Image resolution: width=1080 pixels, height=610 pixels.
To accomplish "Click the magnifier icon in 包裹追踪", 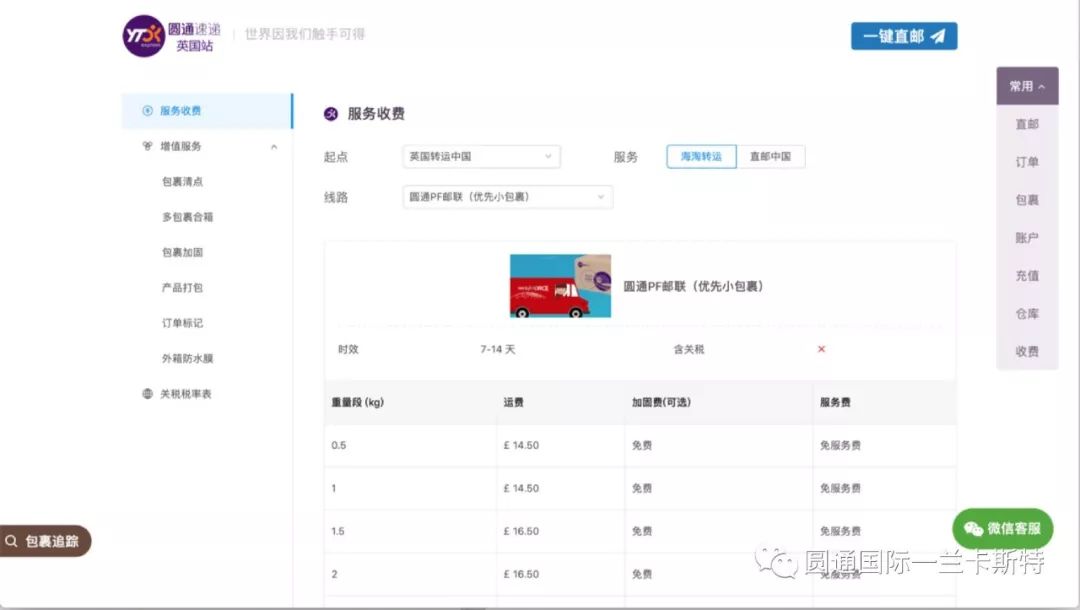I will (12, 541).
